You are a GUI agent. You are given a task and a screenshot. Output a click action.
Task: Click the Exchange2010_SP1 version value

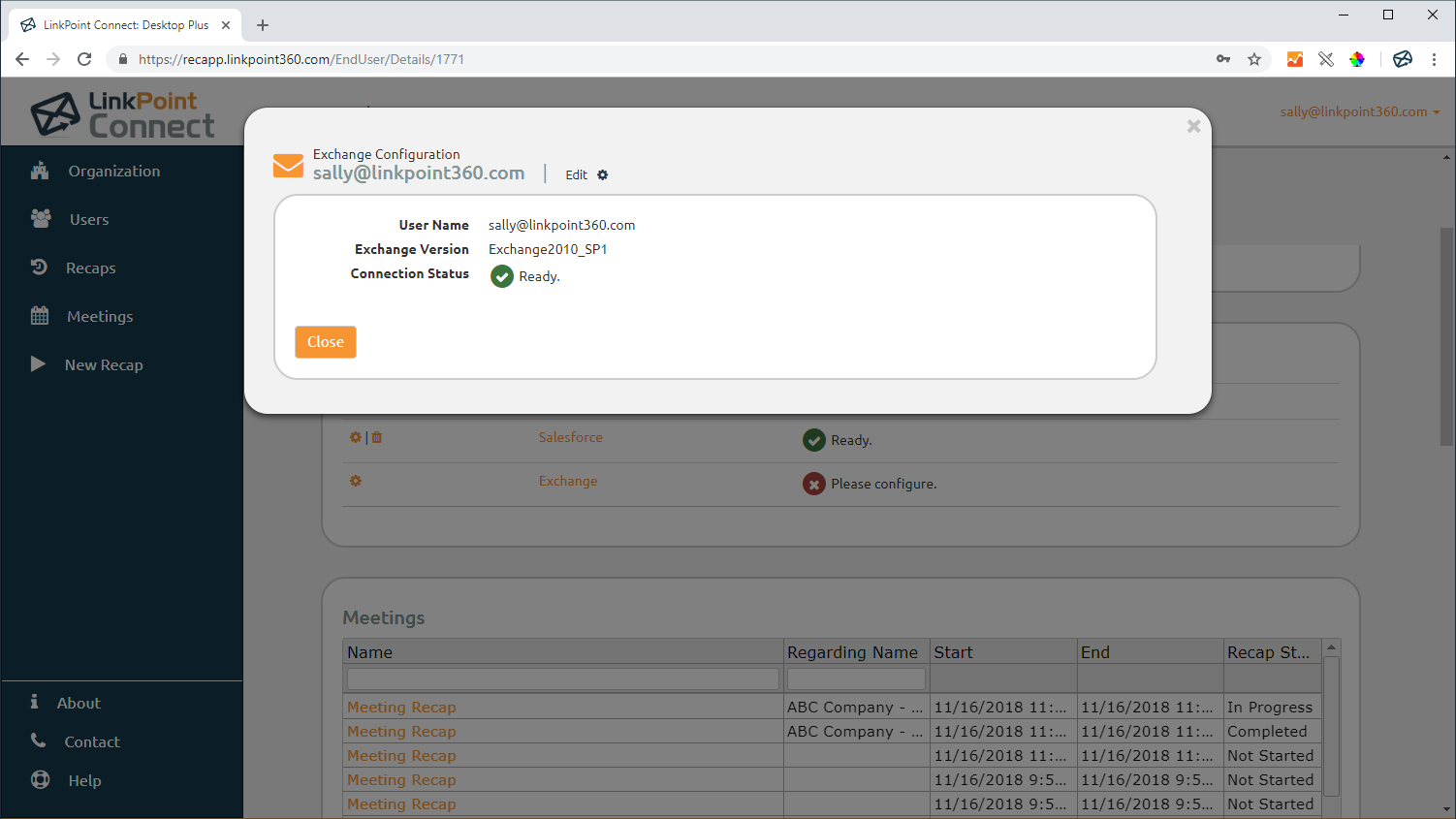click(x=548, y=249)
